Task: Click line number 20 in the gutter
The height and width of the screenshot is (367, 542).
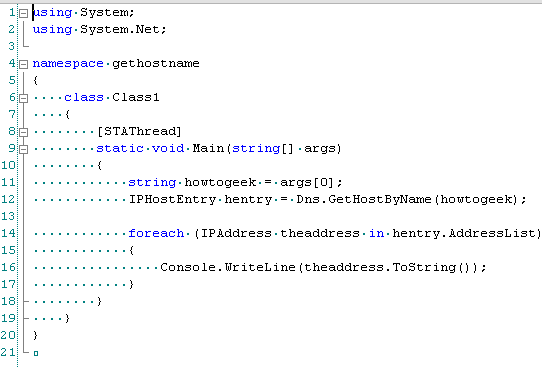Action: (8, 335)
